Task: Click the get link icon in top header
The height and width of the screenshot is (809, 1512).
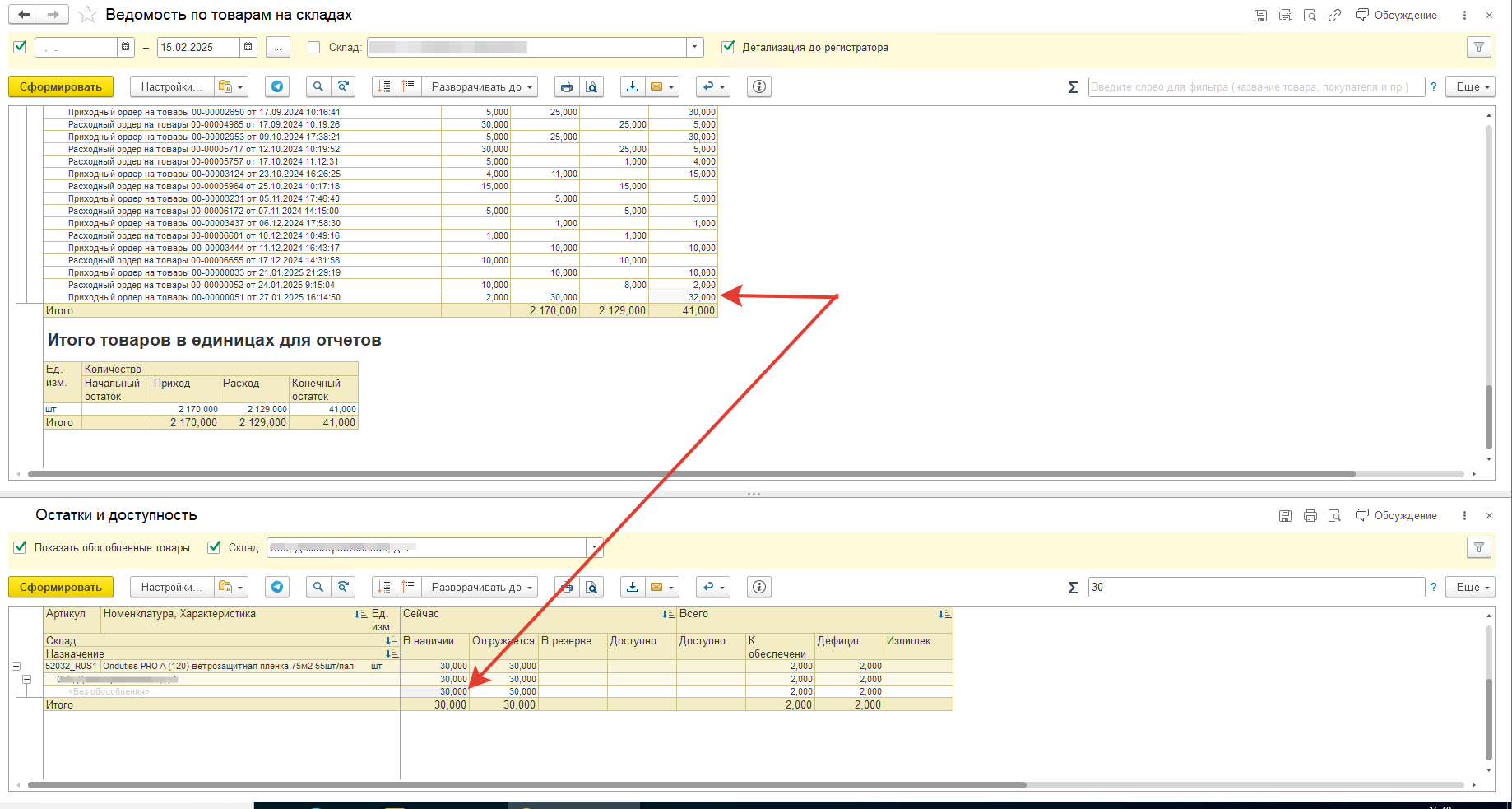Action: 1334,15
